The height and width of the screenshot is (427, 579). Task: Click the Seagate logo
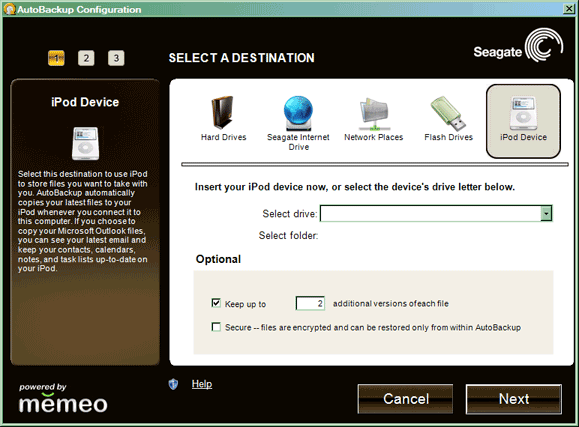coord(518,47)
